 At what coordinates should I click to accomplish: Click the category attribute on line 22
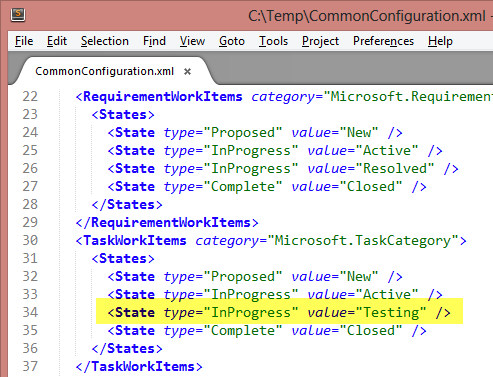click(283, 97)
